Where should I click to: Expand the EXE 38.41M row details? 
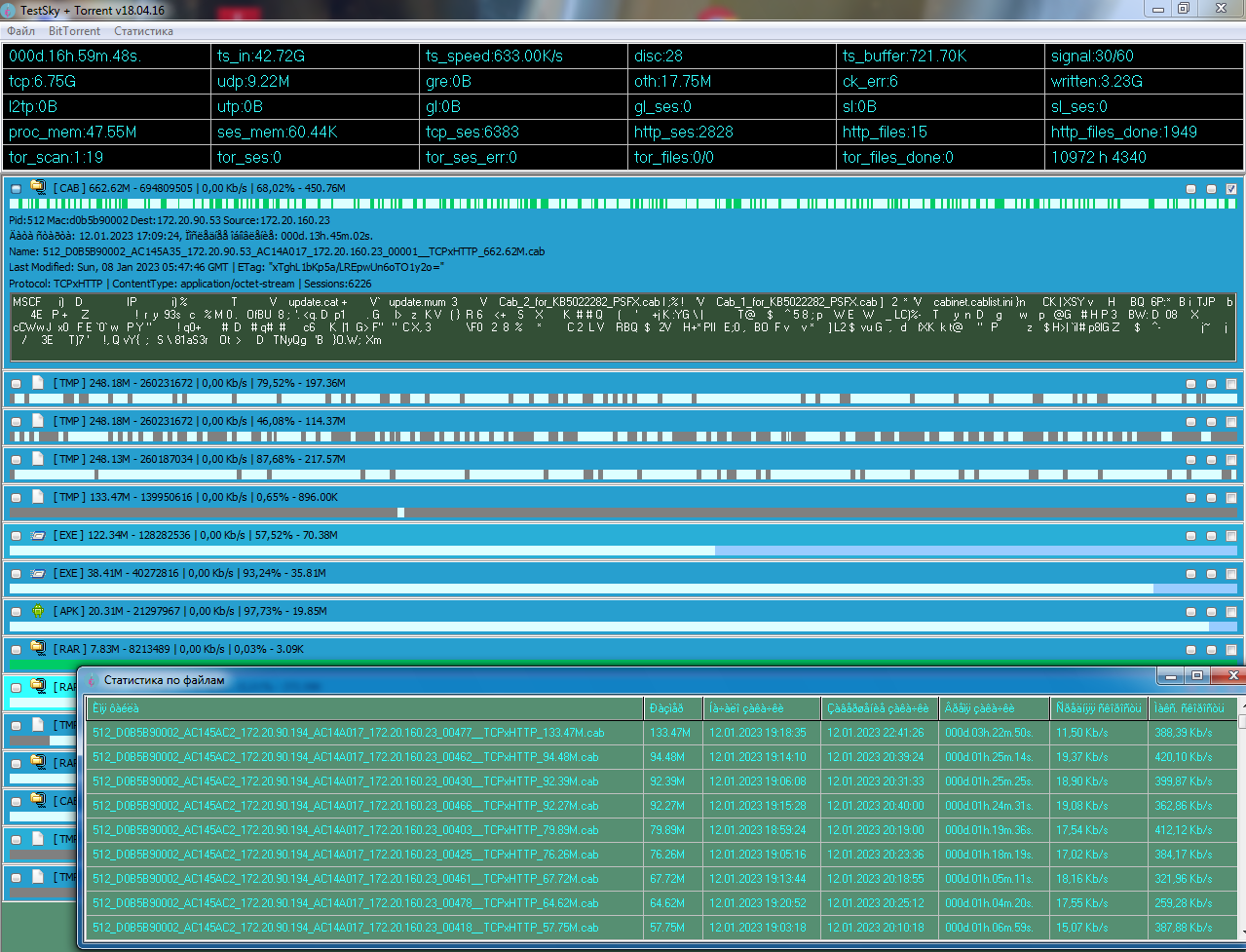pos(16,574)
